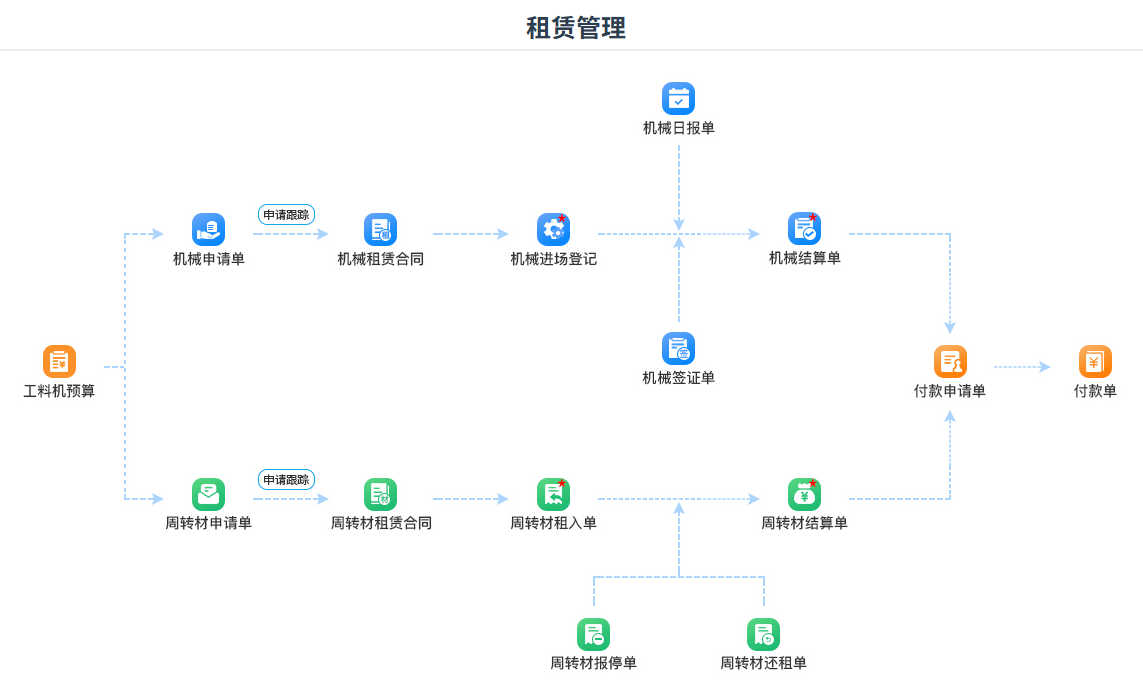Open the 周转材结算单 money bag icon
The height and width of the screenshot is (686, 1143).
click(805, 494)
